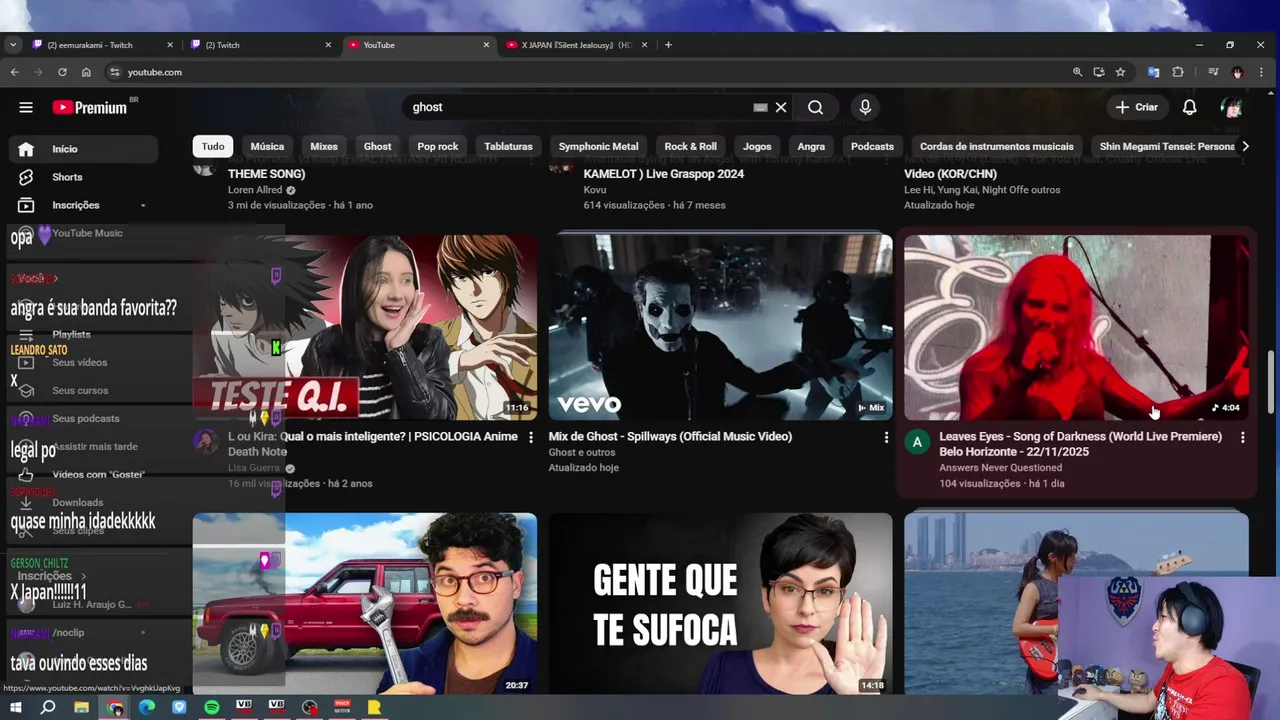
Task: Play the Ghost Spillways vevo thumbnail
Action: point(720,326)
